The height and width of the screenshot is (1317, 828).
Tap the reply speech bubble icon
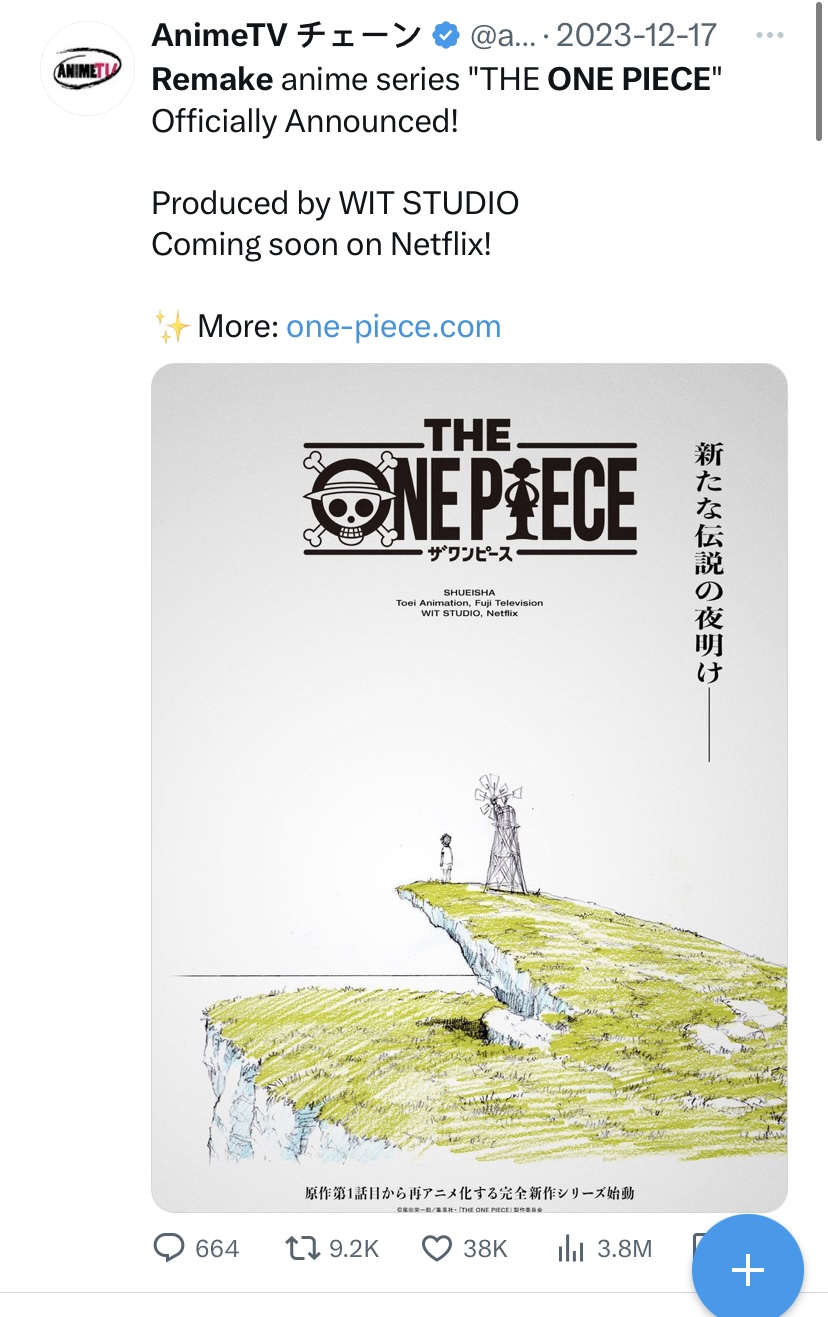(168, 1247)
